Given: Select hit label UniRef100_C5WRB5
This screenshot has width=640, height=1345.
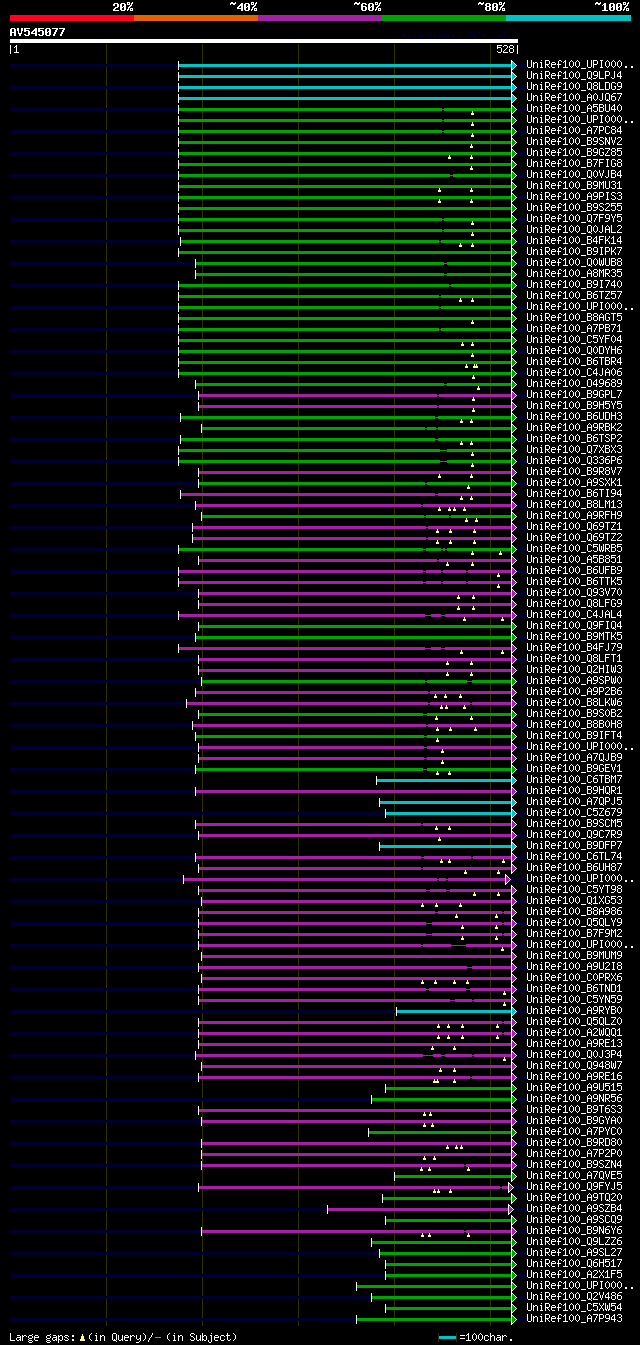Looking at the screenshot, I should 574,548.
